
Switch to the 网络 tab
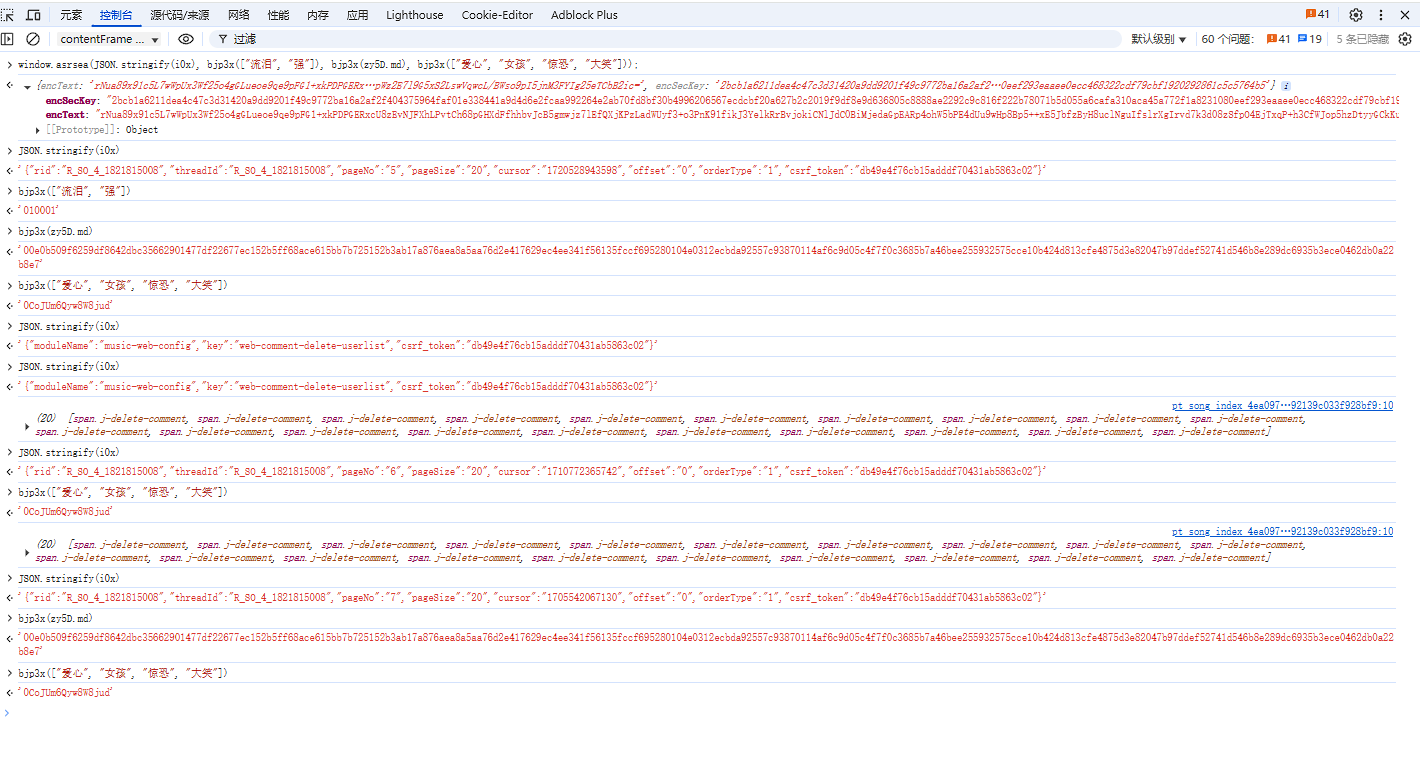[x=239, y=15]
